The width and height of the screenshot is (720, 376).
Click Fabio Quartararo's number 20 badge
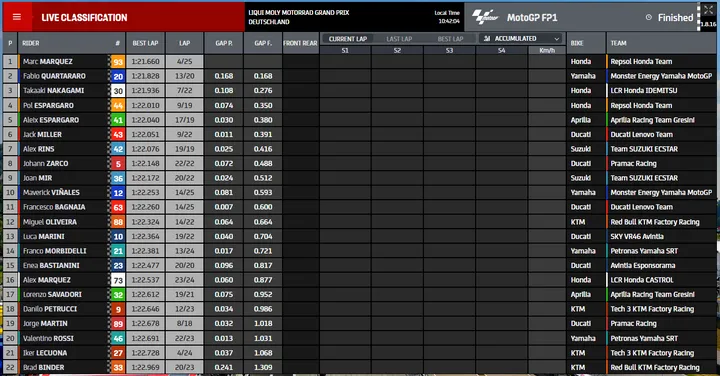pos(118,76)
